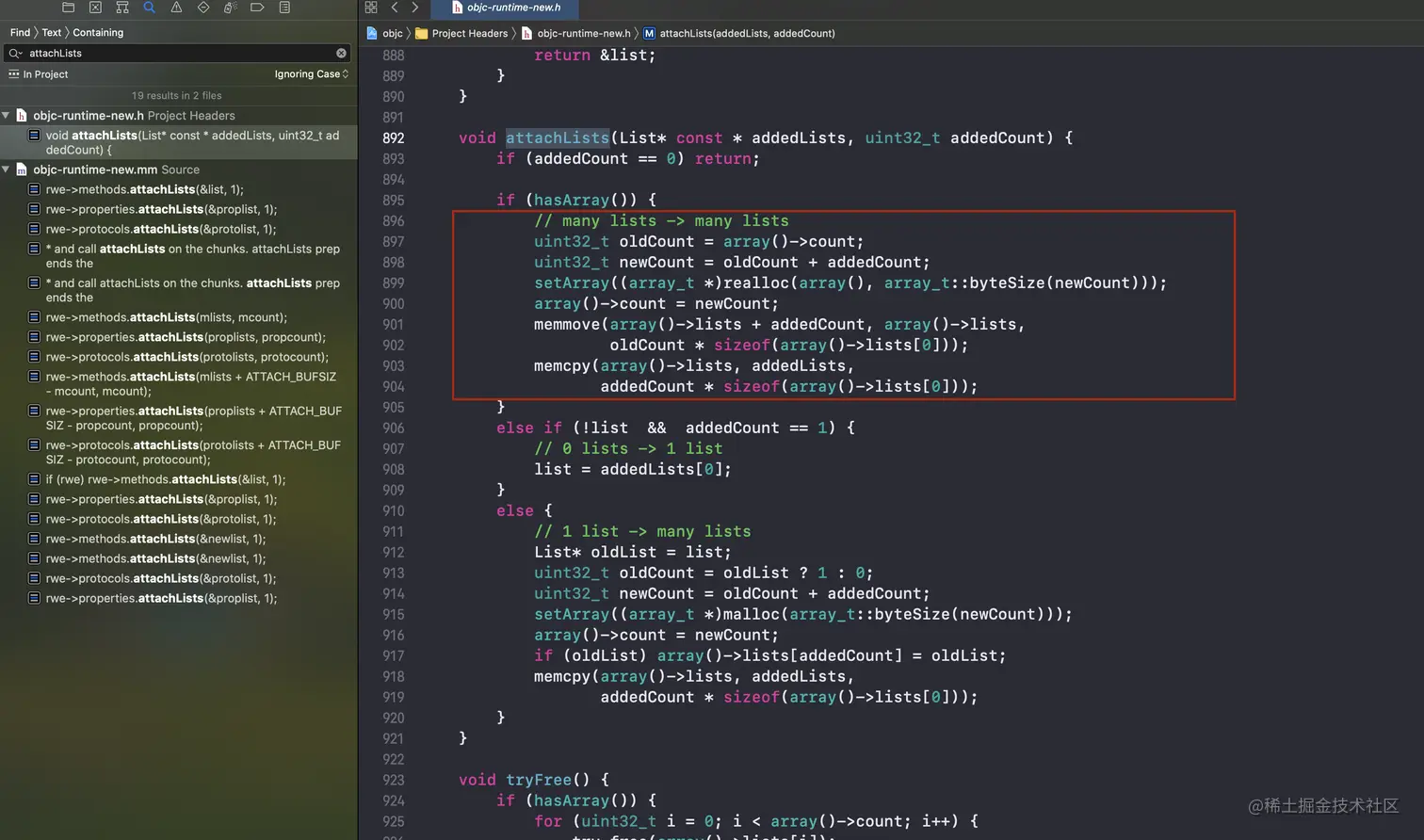Open the Symbol navigator
The image size is (1424, 840).
[122, 8]
